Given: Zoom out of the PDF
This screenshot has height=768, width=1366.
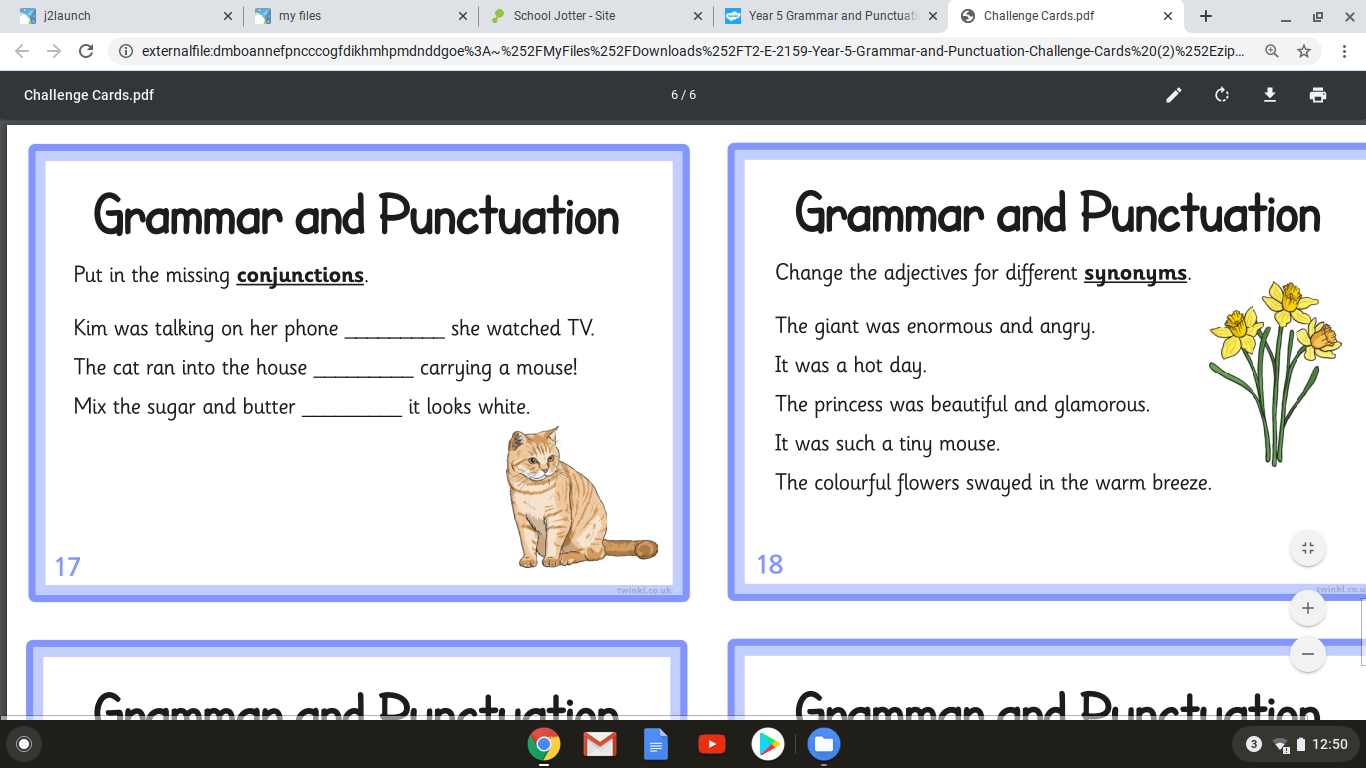Looking at the screenshot, I should pos(1307,655).
